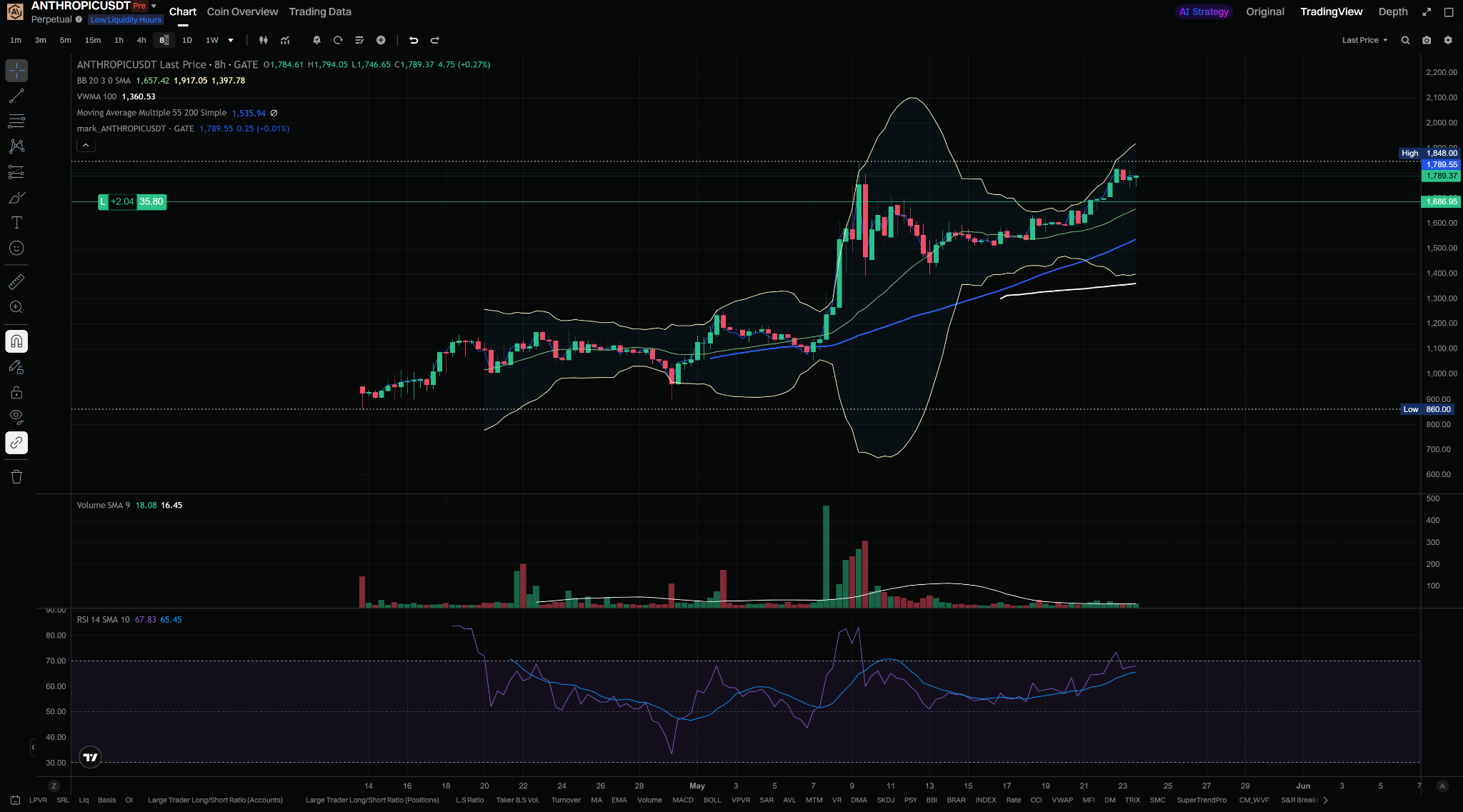
Task: Open the indicators menu icon
Action: click(285, 40)
